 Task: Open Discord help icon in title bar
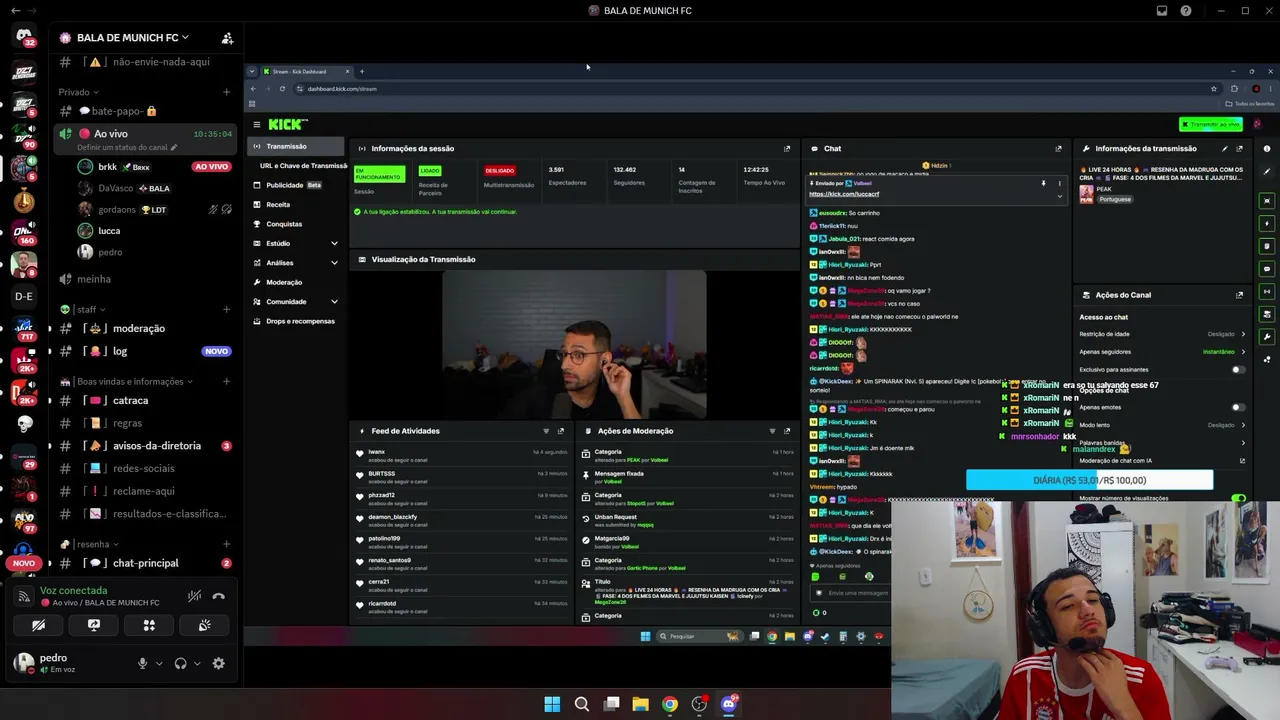pyautogui.click(x=1186, y=11)
